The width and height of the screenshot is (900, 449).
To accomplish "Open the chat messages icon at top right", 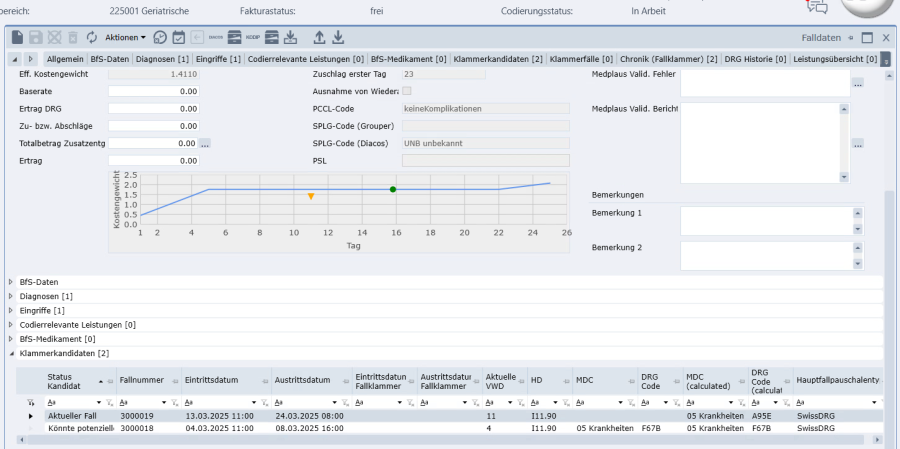I will pyautogui.click(x=817, y=6).
